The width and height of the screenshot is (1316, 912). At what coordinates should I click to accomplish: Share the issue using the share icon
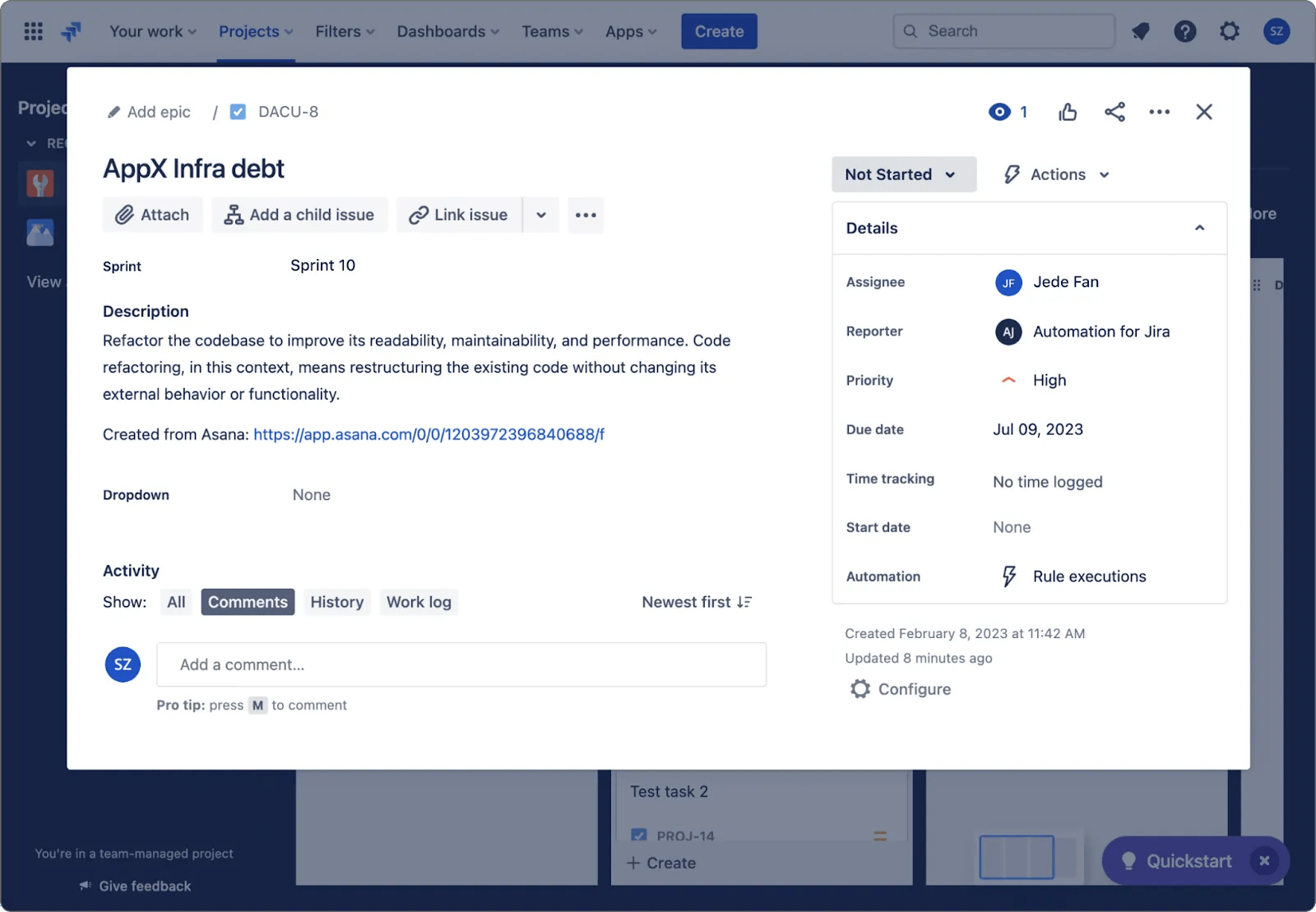click(x=1114, y=111)
